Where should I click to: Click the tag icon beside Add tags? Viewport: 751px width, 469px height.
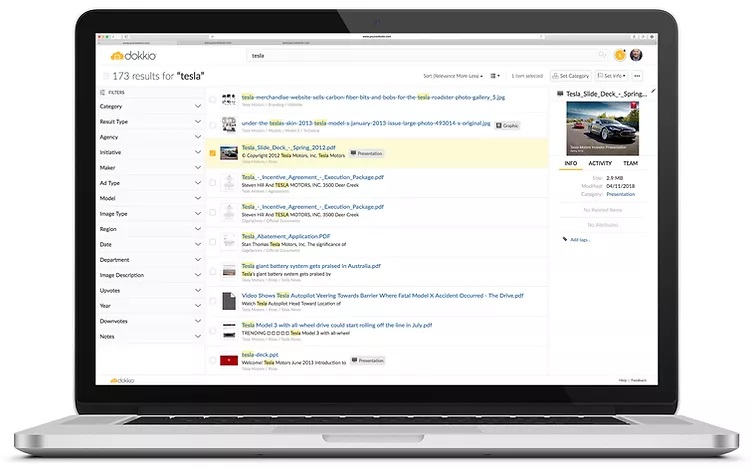point(565,239)
